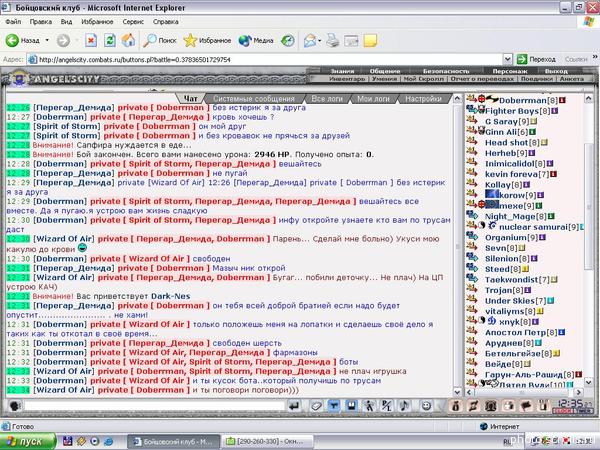Open the Файл menu
Viewport: 600px width, 450px height.
pos(13,22)
